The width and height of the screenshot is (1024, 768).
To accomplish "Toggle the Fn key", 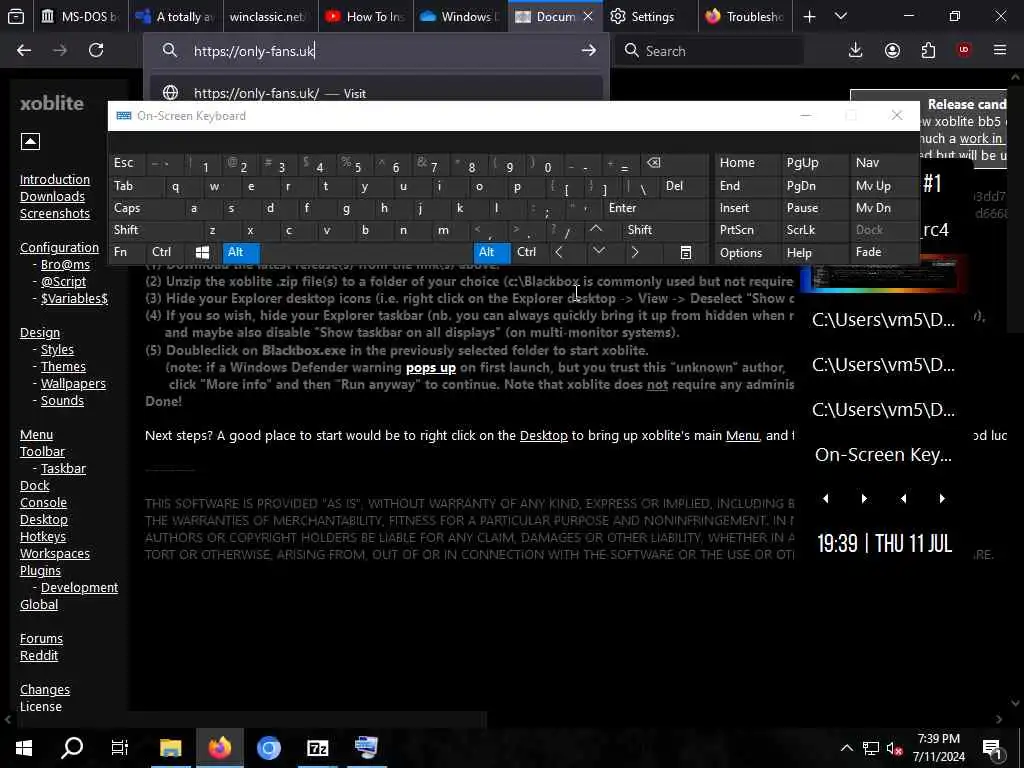I will pos(128,252).
